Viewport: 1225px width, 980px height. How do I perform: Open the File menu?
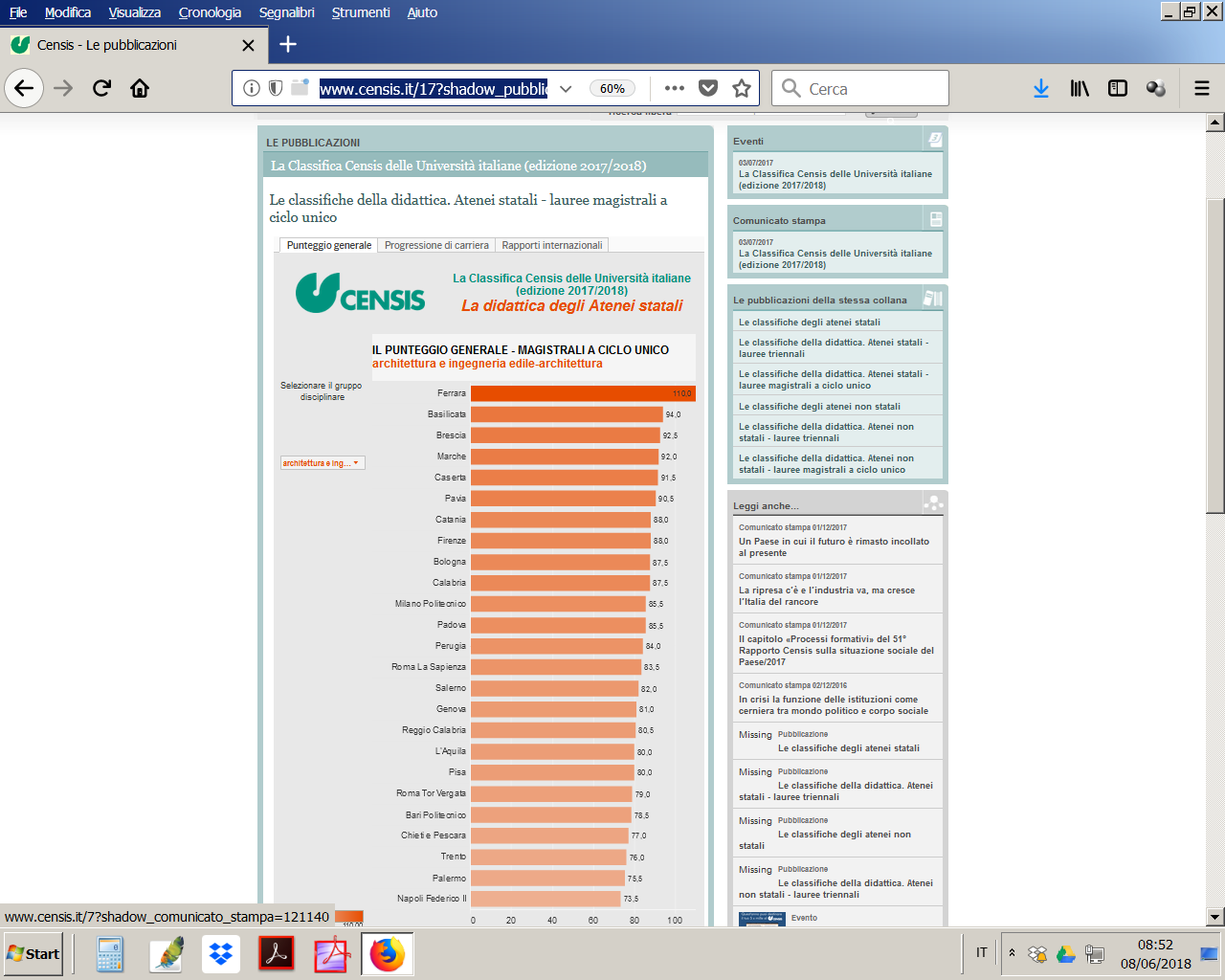(18, 12)
